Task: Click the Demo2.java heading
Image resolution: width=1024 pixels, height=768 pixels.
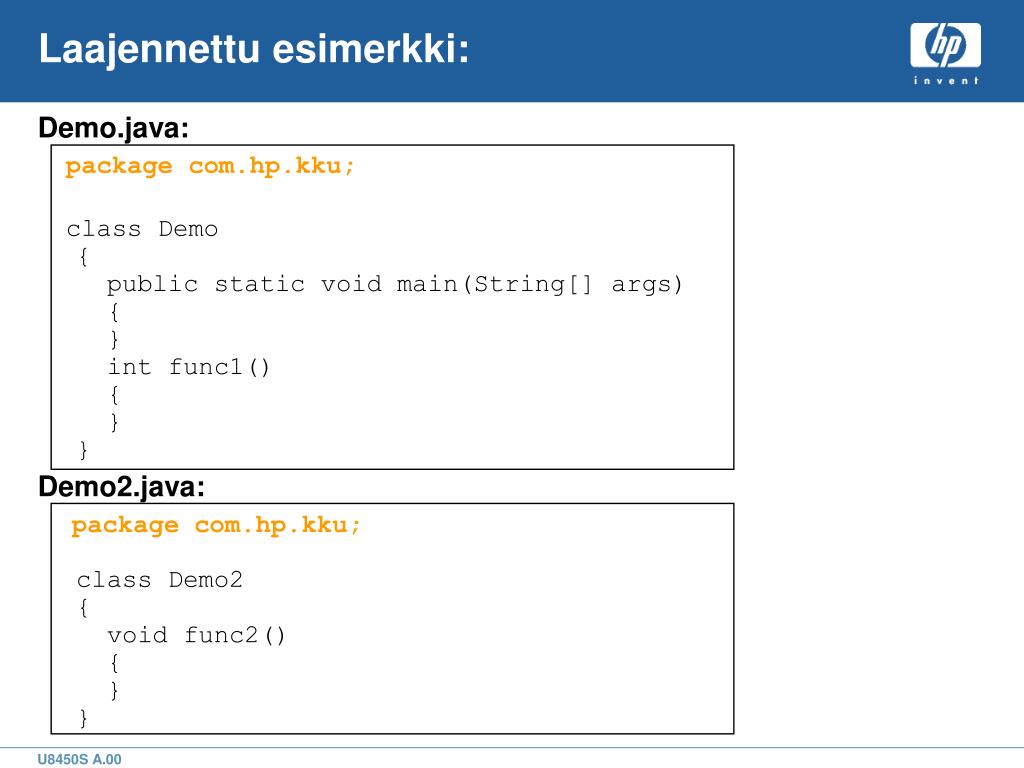Action: pyautogui.click(x=121, y=487)
